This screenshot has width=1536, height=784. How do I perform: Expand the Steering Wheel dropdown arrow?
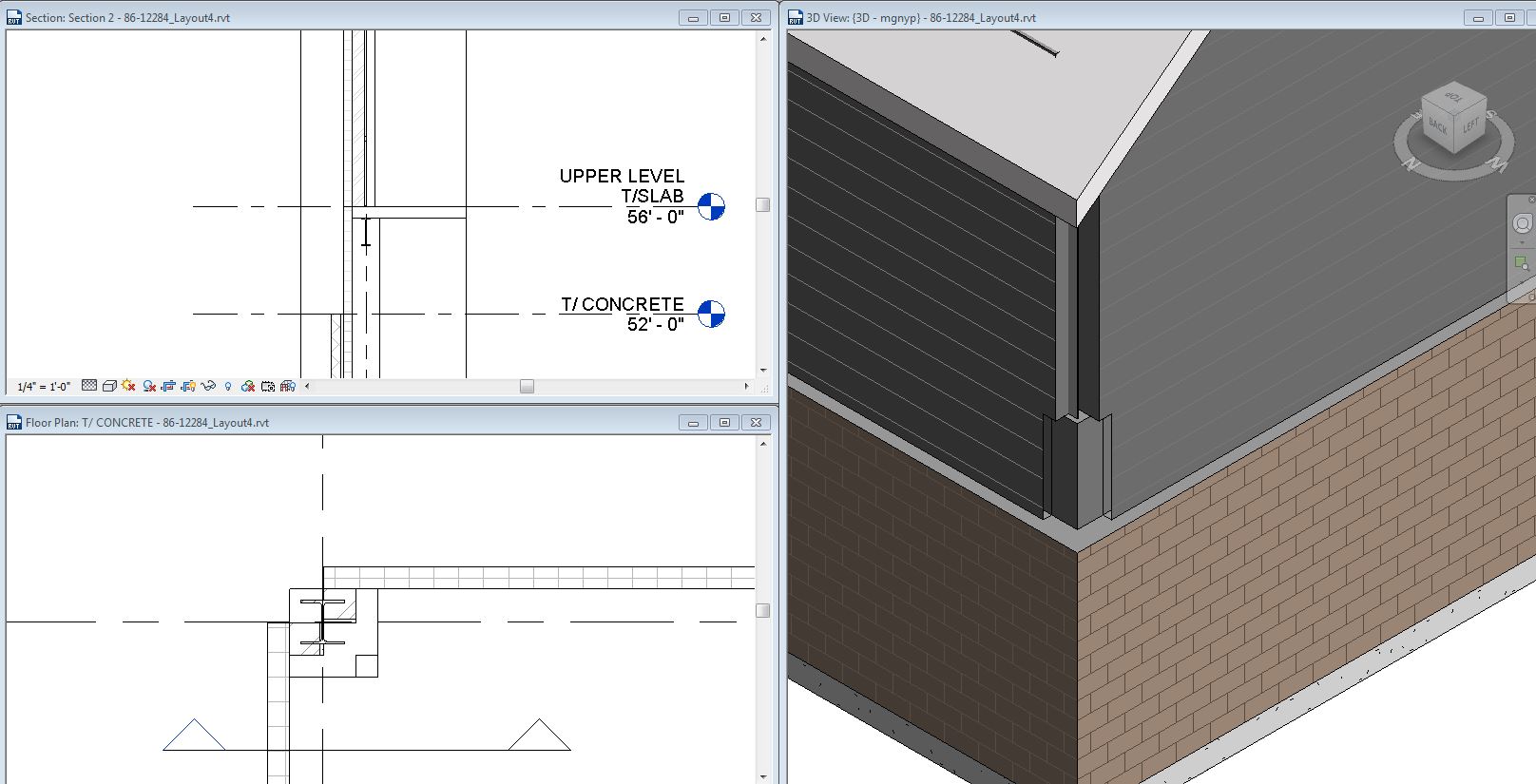coord(1523,243)
